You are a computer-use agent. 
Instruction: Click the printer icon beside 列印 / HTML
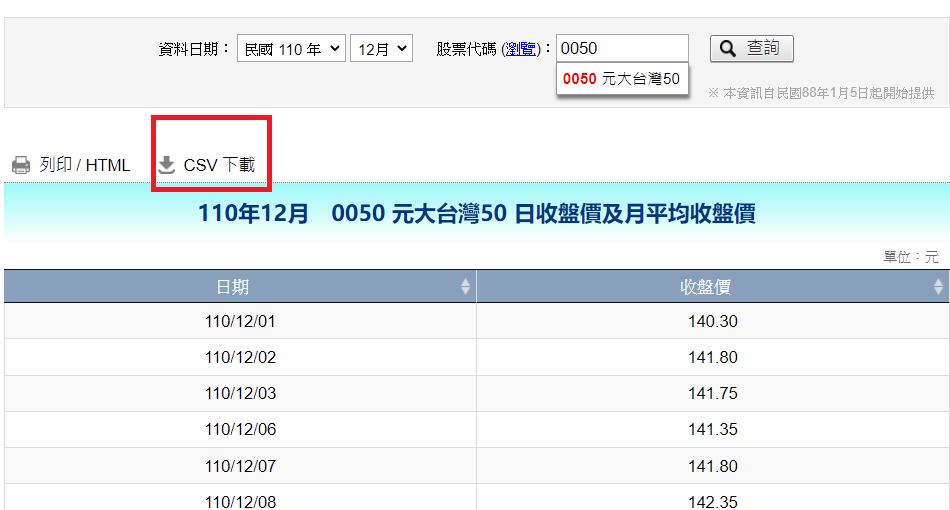(x=21, y=165)
